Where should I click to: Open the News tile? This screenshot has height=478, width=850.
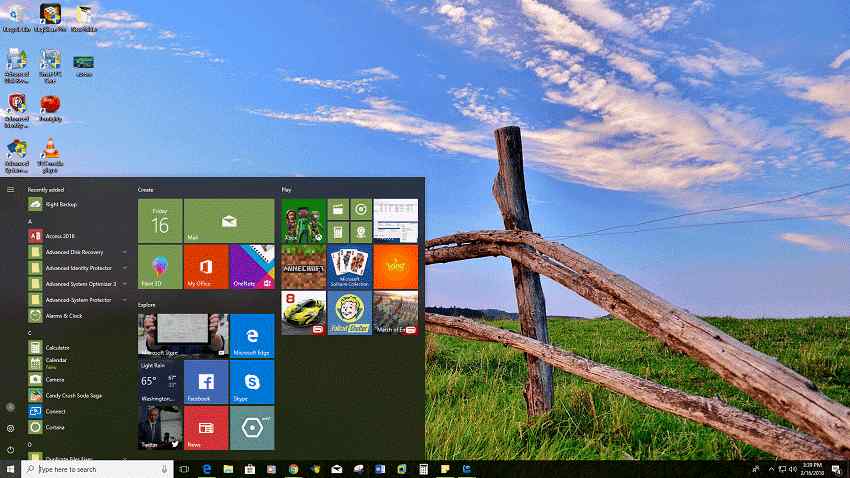206,428
